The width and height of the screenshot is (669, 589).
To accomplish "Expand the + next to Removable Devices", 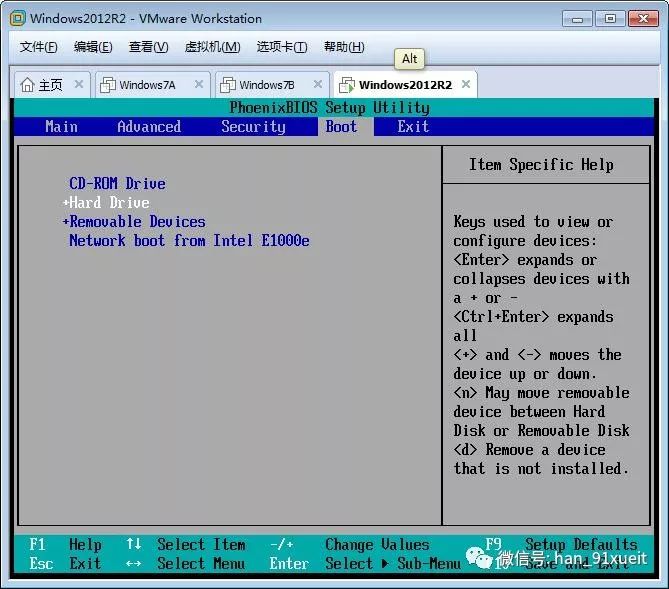I will click(x=66, y=222).
